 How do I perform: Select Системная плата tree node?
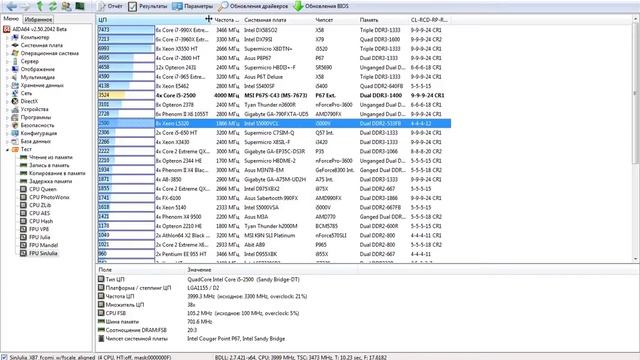(37, 45)
